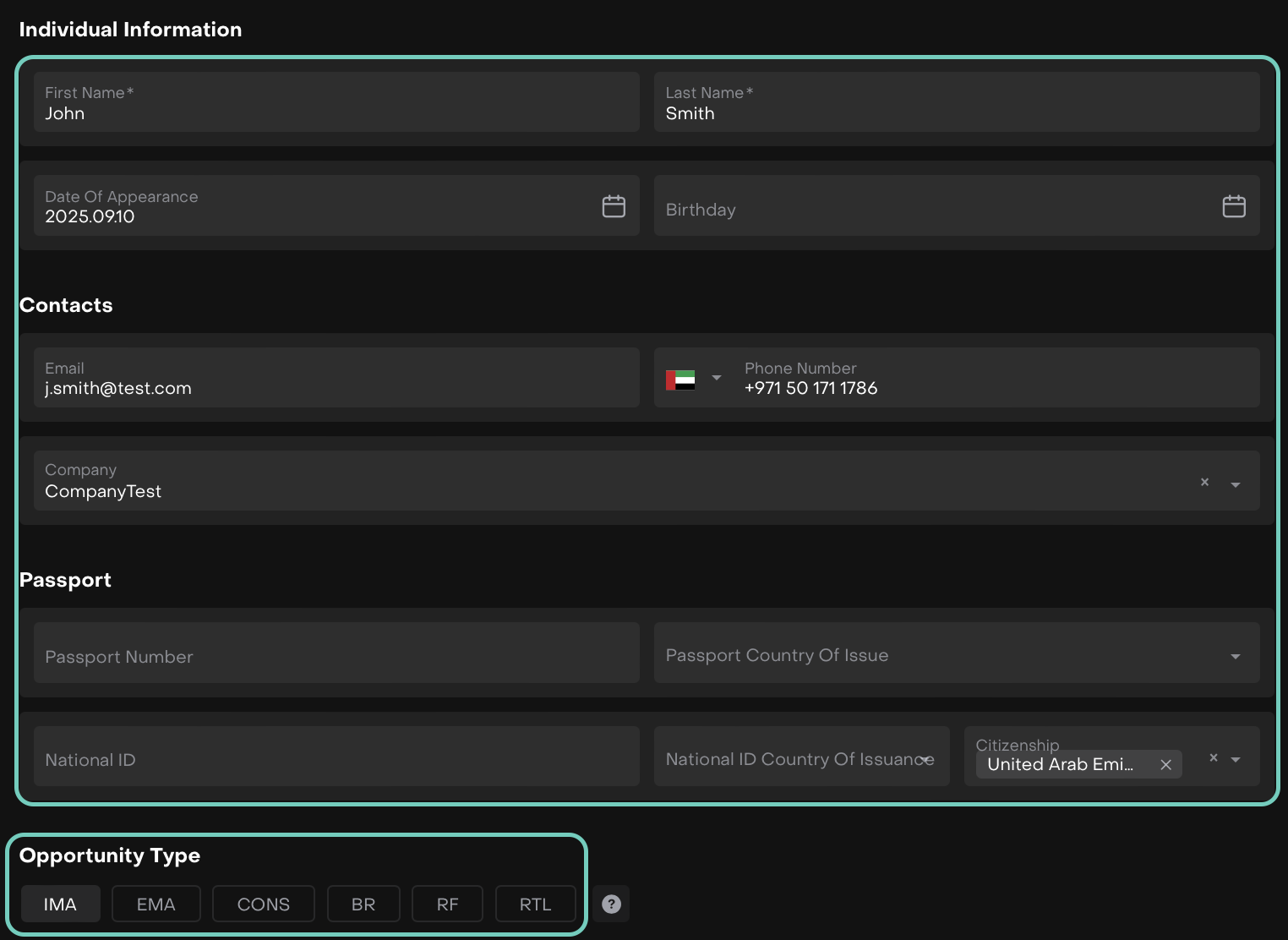Click the UAE flag country selector
The height and width of the screenshot is (940, 1288).
click(x=693, y=379)
